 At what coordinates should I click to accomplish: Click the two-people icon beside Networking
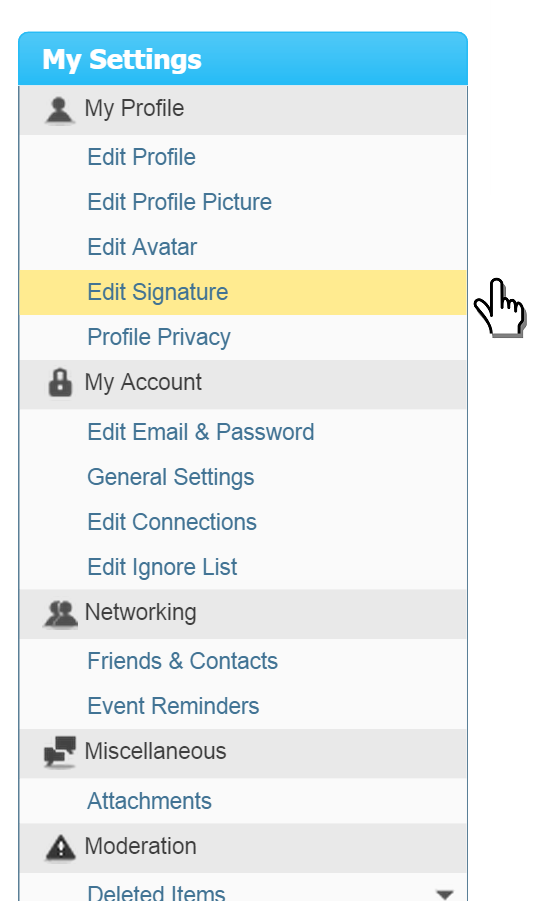pos(60,614)
